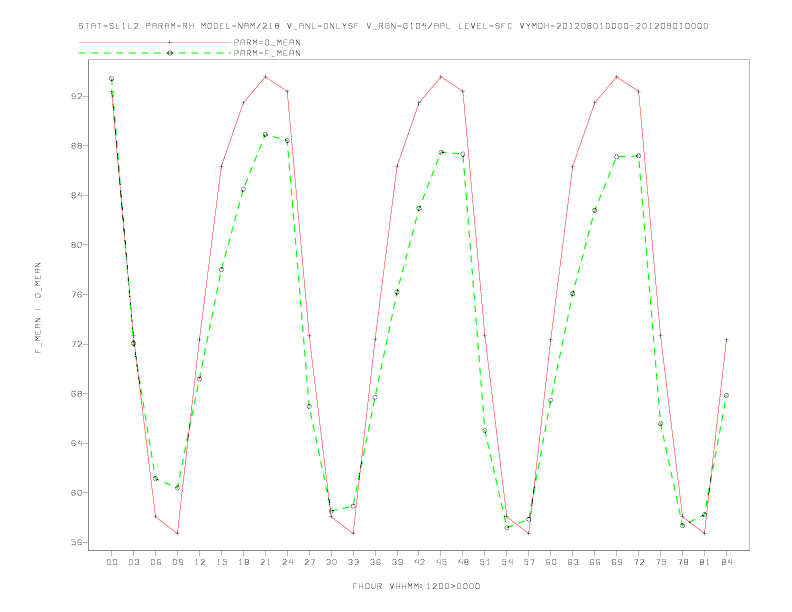Click x-axis forecast hour label 12
Image resolution: width=792 pixels, height=612 pixels.
(200, 562)
